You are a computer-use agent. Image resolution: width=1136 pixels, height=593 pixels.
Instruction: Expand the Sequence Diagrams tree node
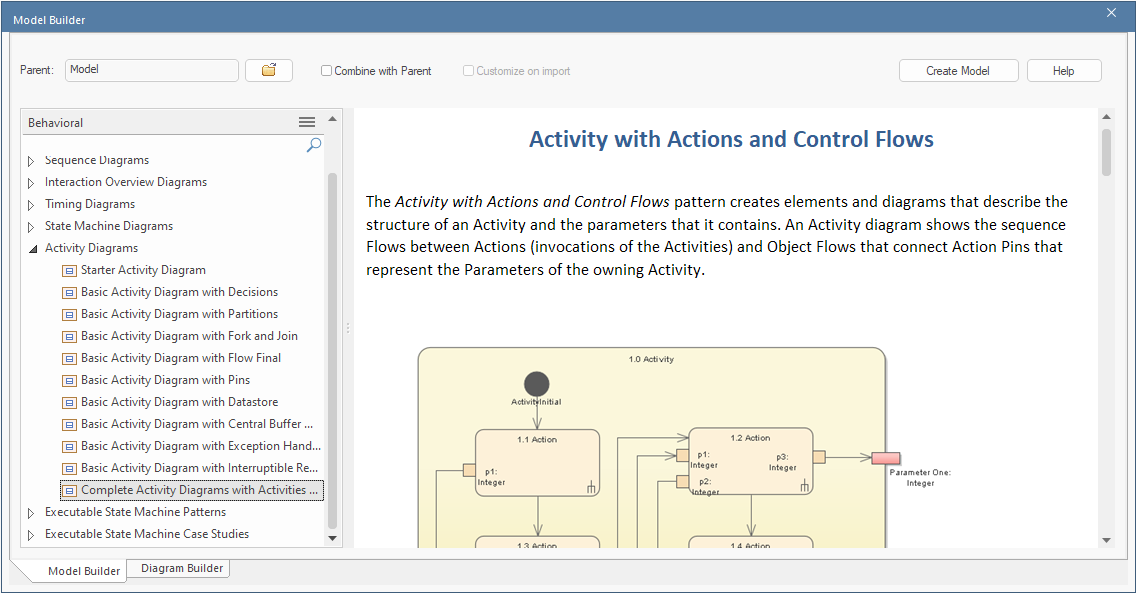tap(31, 161)
